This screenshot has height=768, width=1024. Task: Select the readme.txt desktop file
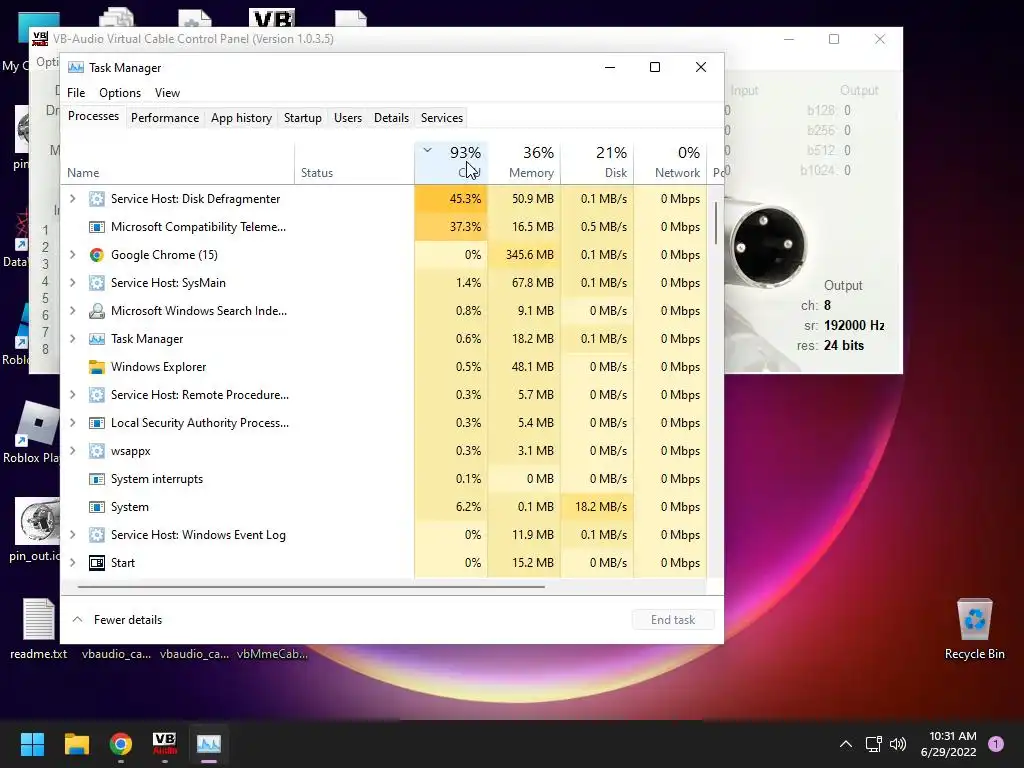click(x=39, y=628)
